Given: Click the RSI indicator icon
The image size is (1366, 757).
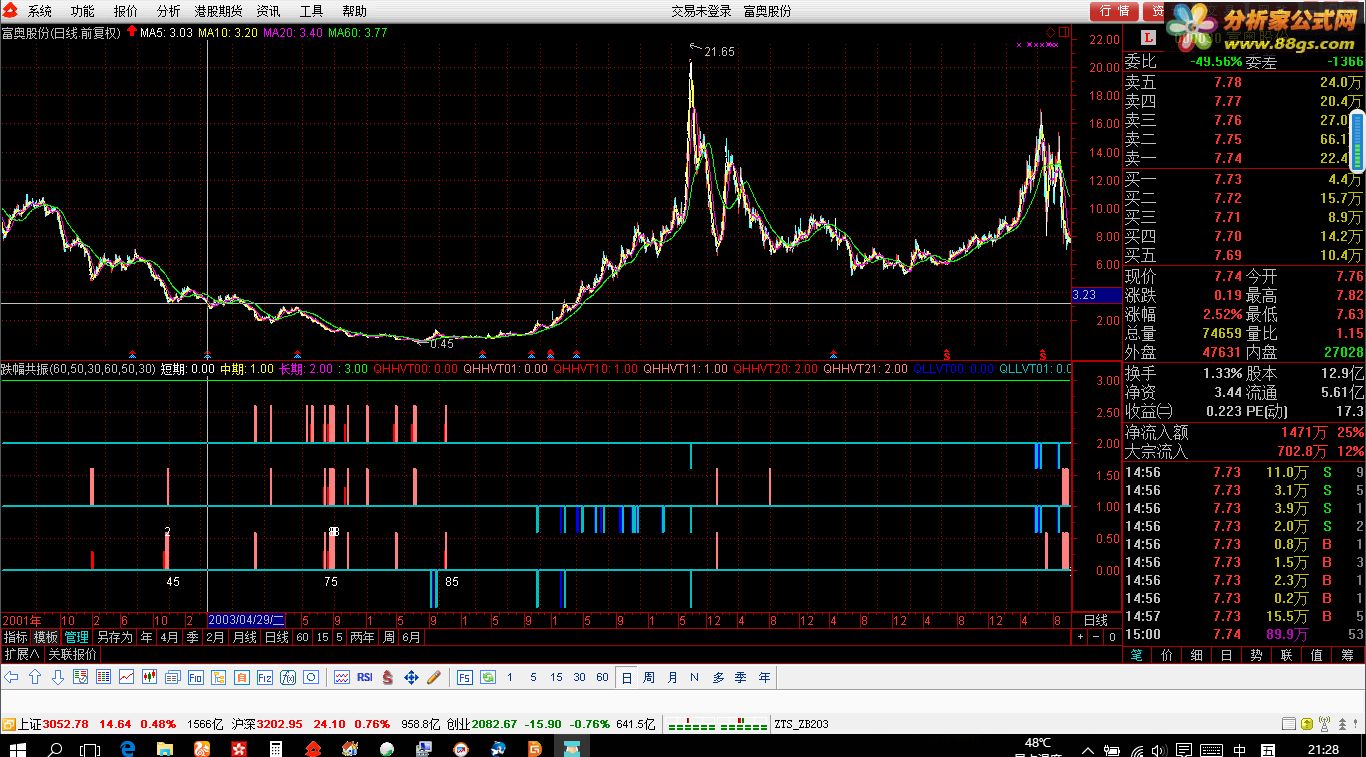Looking at the screenshot, I should (365, 677).
